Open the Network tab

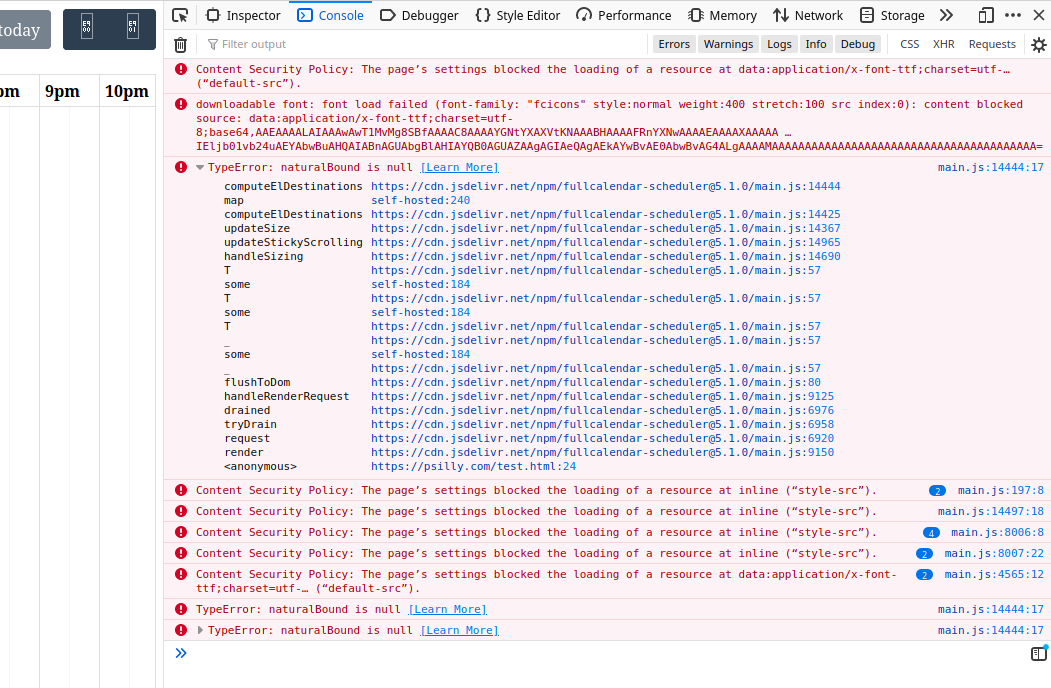point(808,15)
